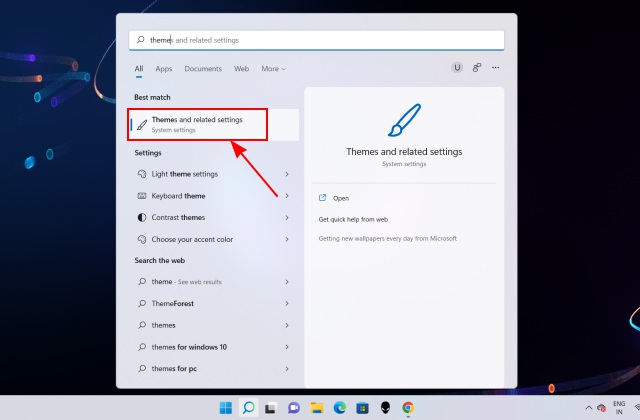The height and width of the screenshot is (420, 640).
Task: Open Microsoft Store from taskbar
Action: (362, 408)
